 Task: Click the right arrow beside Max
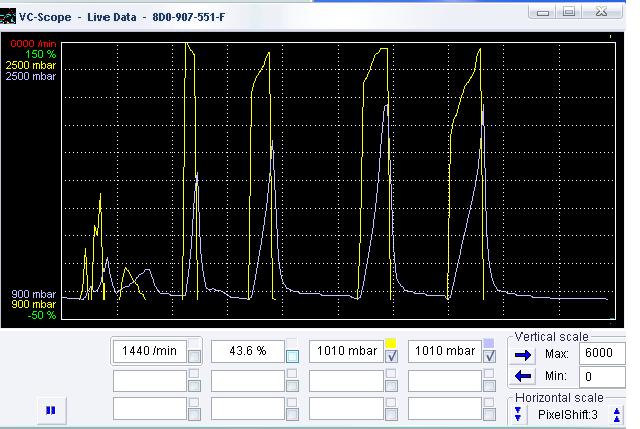[x=522, y=354]
